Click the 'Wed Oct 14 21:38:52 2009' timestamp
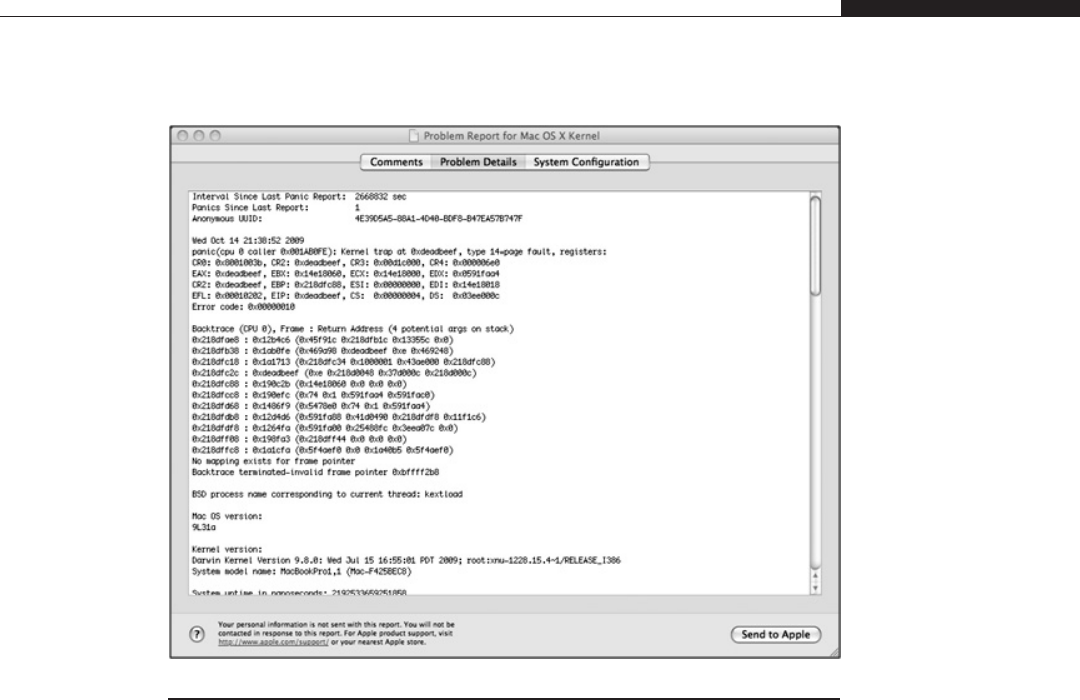The image size is (1080, 700). 248,241
